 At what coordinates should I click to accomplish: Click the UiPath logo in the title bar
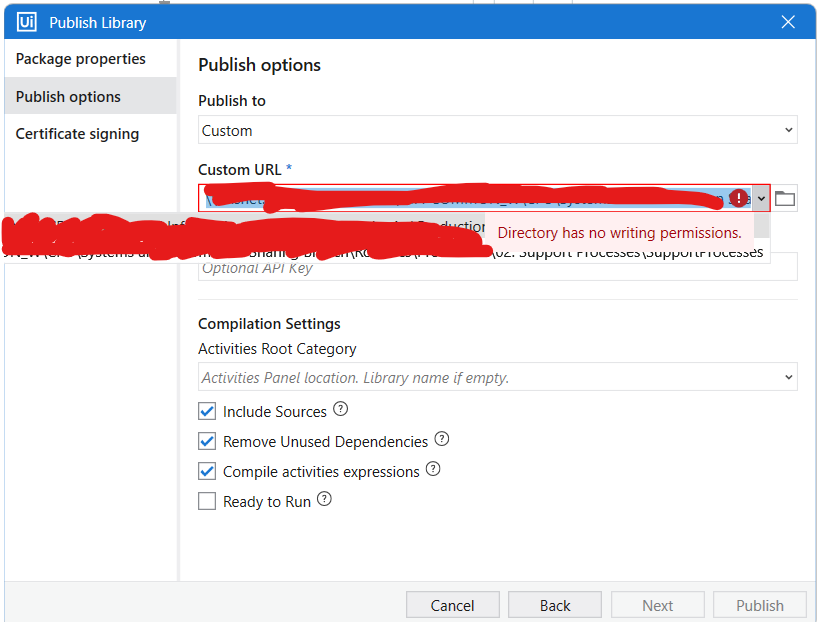[x=25, y=21]
